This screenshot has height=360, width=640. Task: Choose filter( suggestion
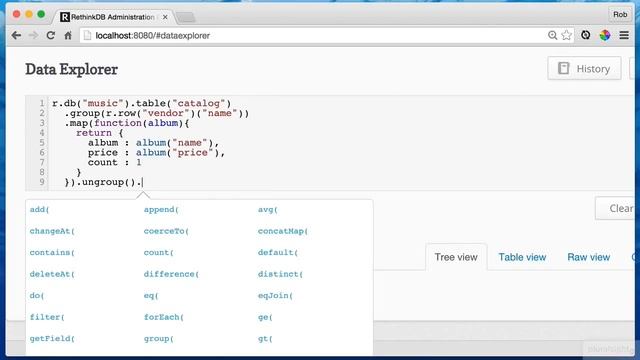tap(47, 317)
